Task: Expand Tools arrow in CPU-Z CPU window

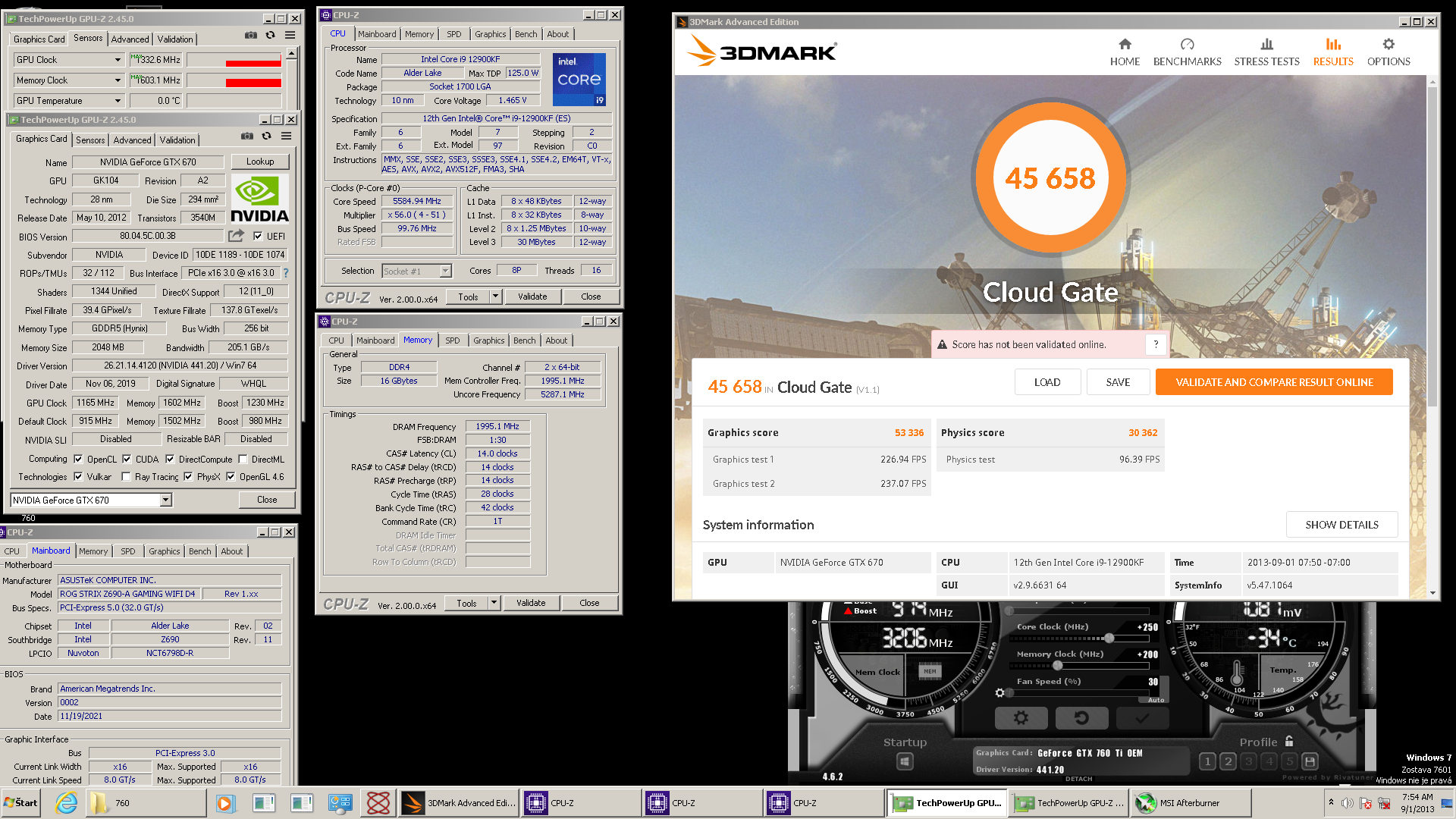Action: point(496,297)
